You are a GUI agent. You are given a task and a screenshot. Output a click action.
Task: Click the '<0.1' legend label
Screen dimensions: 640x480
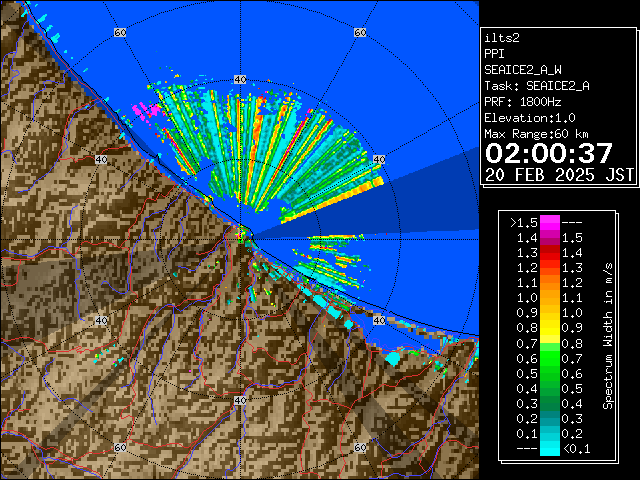[x=577, y=449]
